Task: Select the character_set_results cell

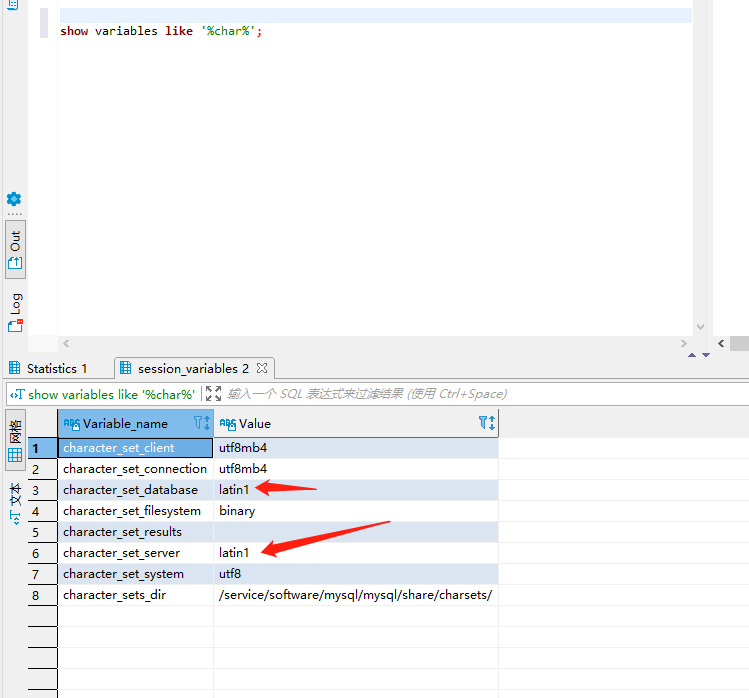Action: pos(135,532)
